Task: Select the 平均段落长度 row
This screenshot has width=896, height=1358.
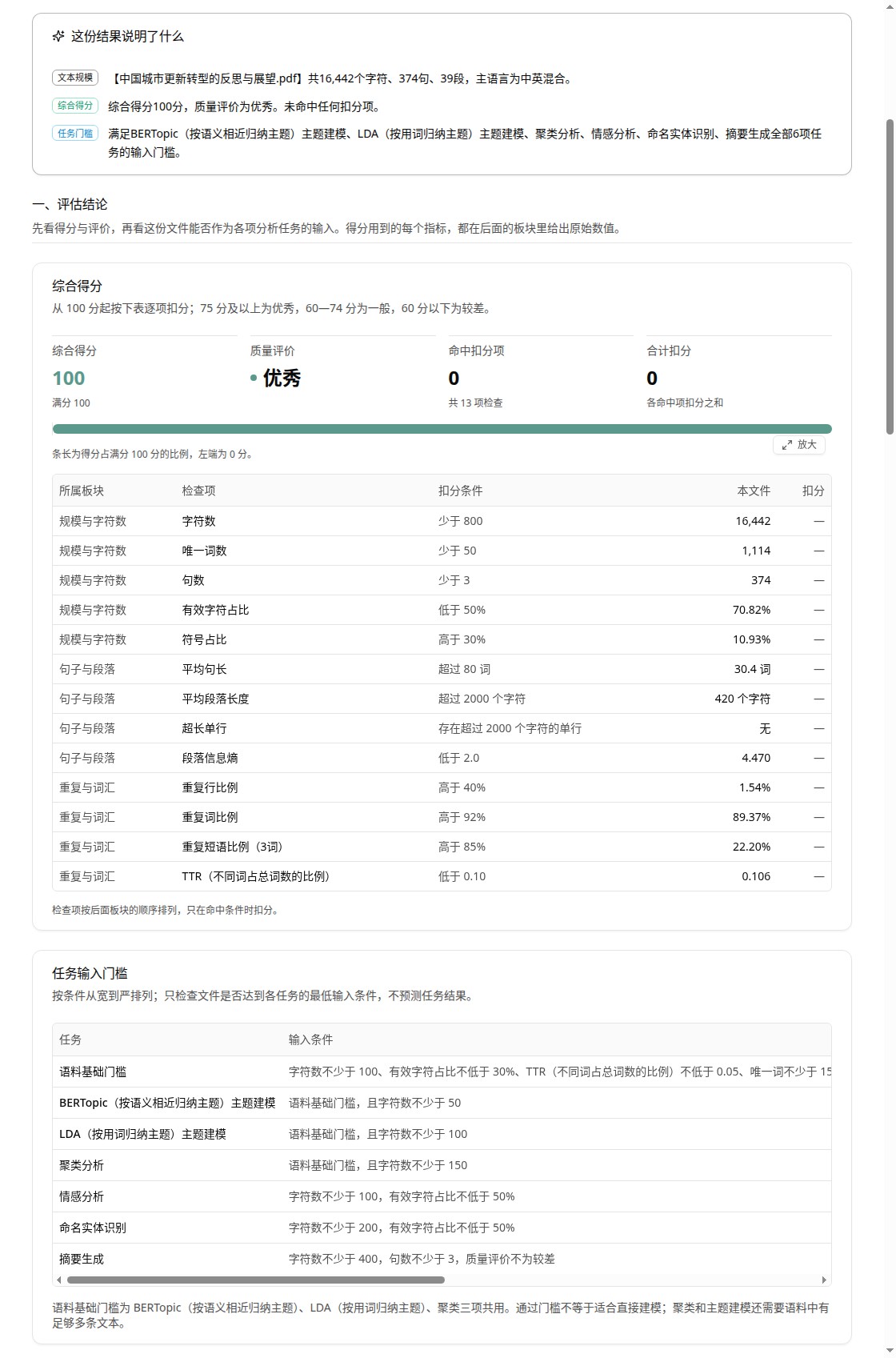Action: click(x=442, y=699)
